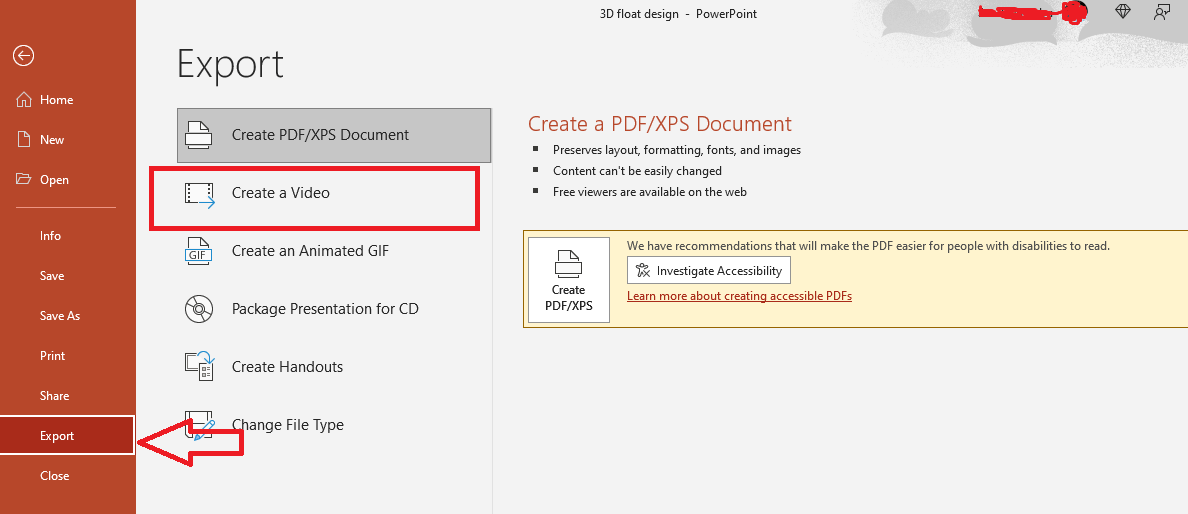The height and width of the screenshot is (514, 1188).
Task: Choose Save As in the sidebar
Action: [x=68, y=316]
